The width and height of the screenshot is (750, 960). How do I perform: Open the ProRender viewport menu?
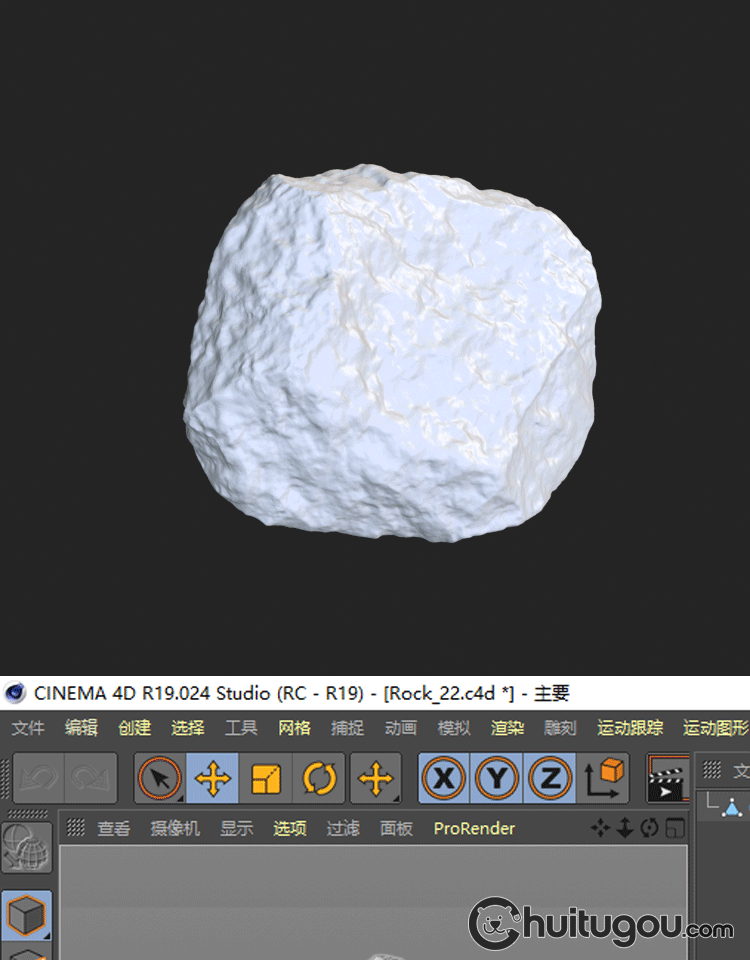(474, 828)
